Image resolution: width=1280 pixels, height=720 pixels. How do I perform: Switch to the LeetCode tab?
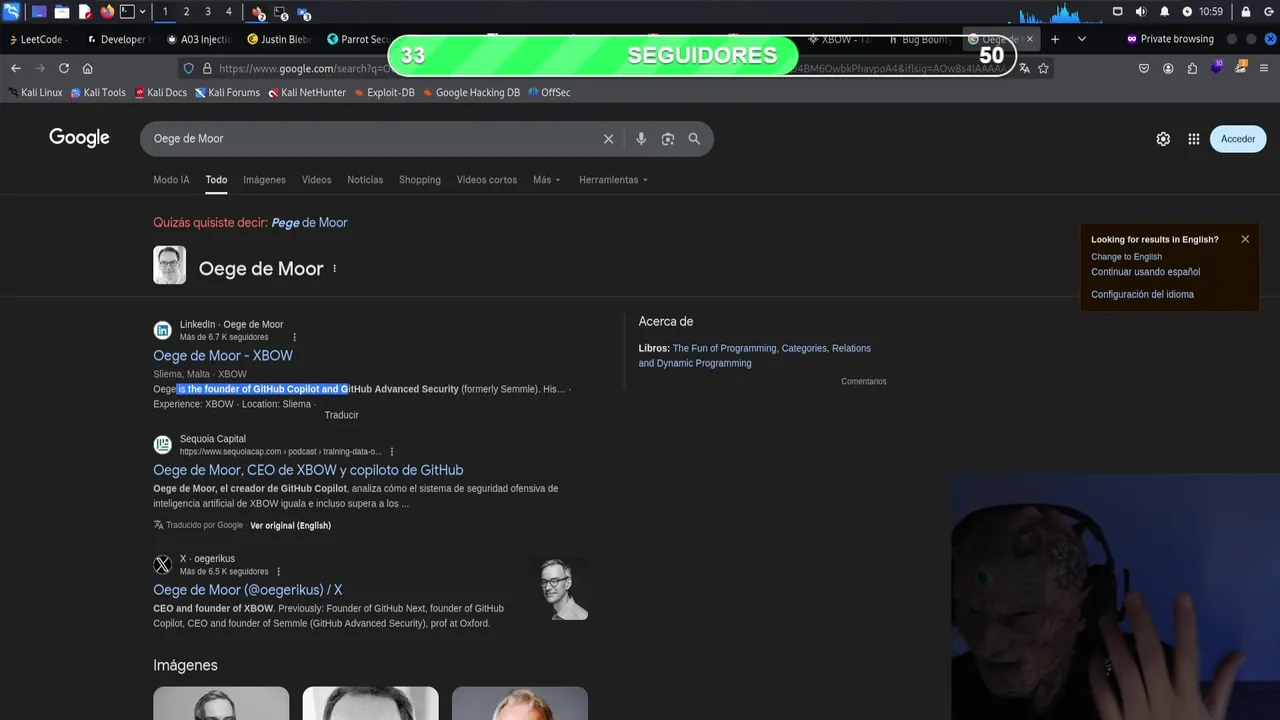click(x=38, y=39)
